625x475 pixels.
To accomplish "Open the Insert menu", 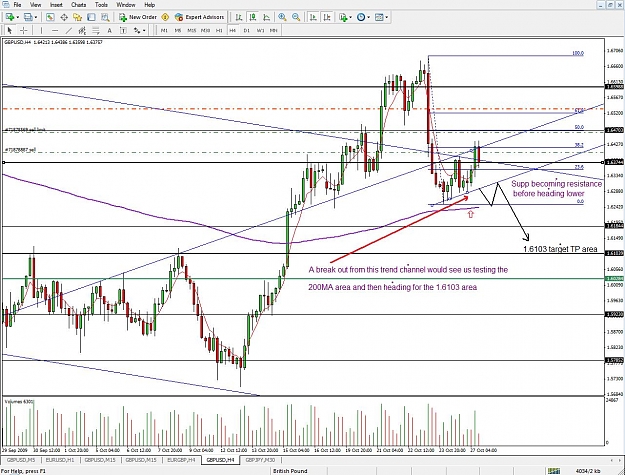I will point(56,5).
